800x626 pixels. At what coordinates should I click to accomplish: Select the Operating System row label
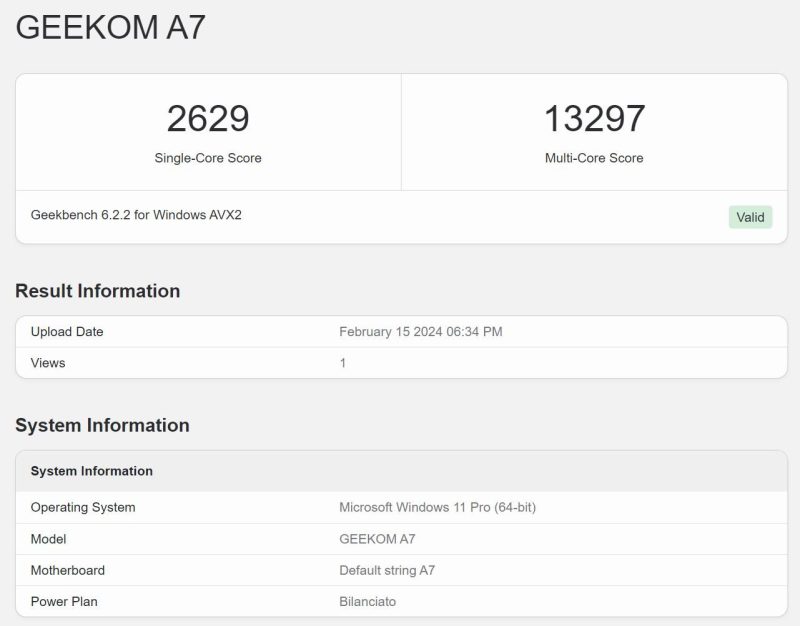(83, 507)
